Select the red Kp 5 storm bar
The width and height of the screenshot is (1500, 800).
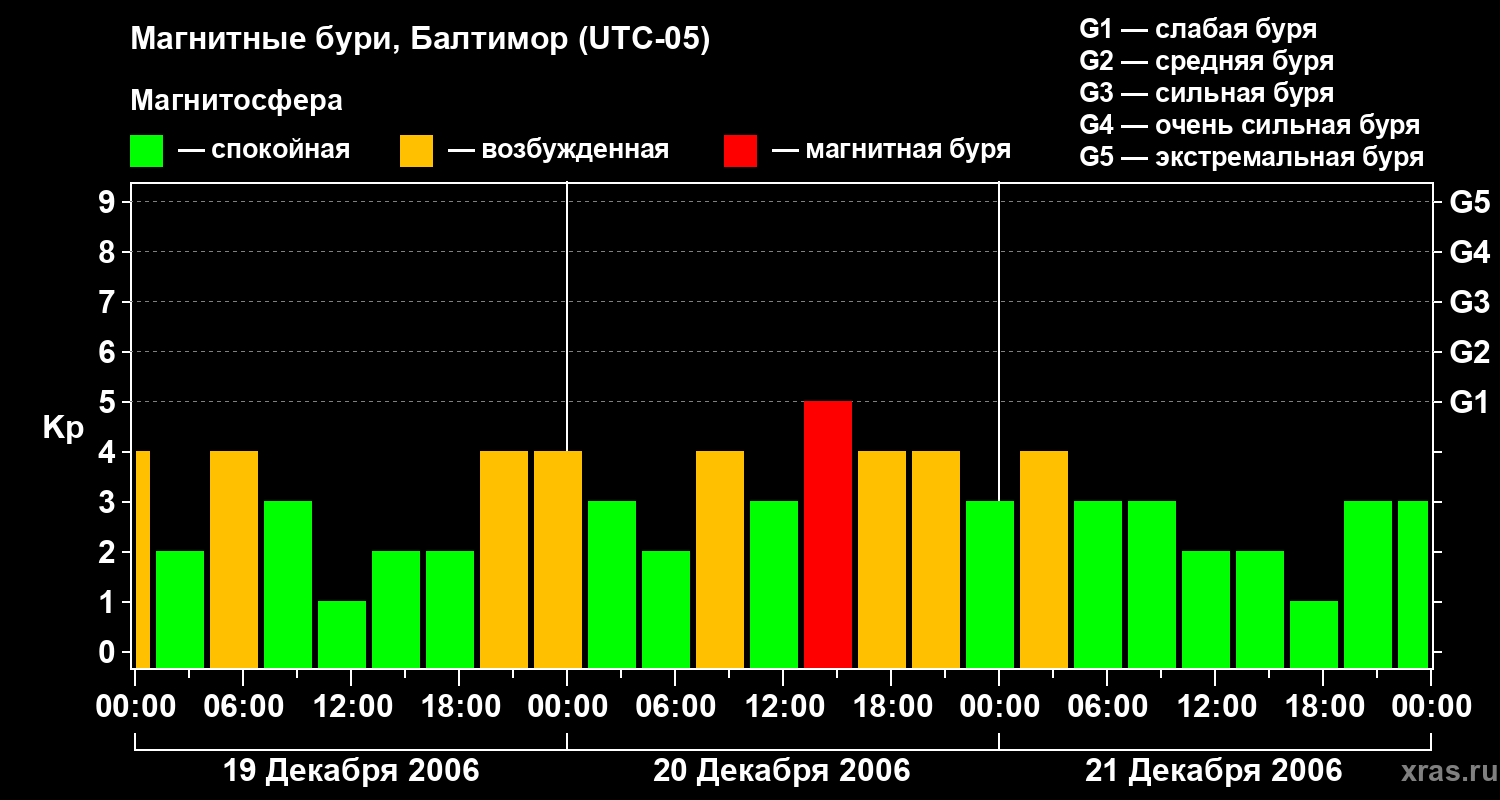tap(828, 534)
